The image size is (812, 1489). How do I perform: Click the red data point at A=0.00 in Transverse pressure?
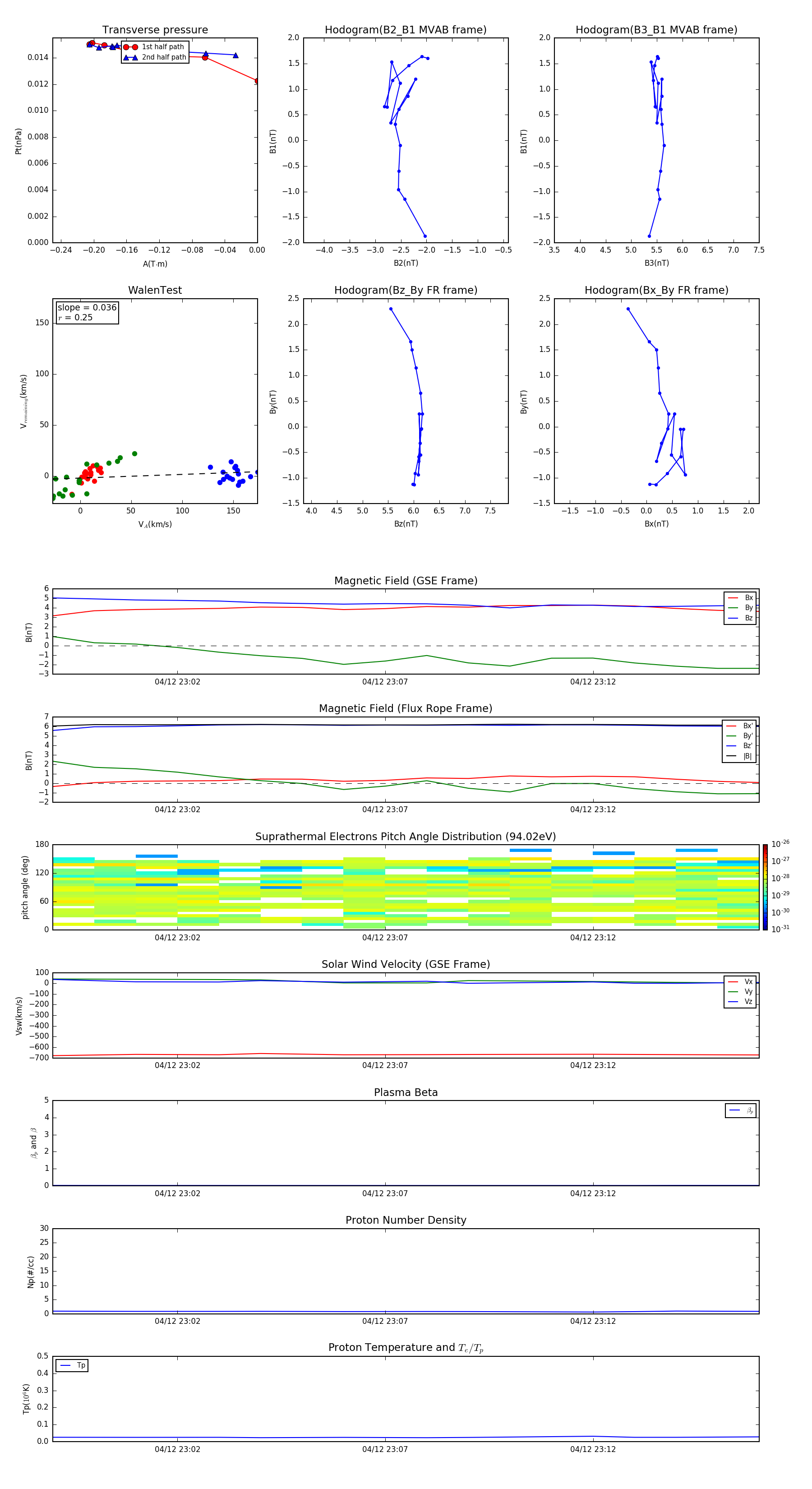(x=257, y=81)
